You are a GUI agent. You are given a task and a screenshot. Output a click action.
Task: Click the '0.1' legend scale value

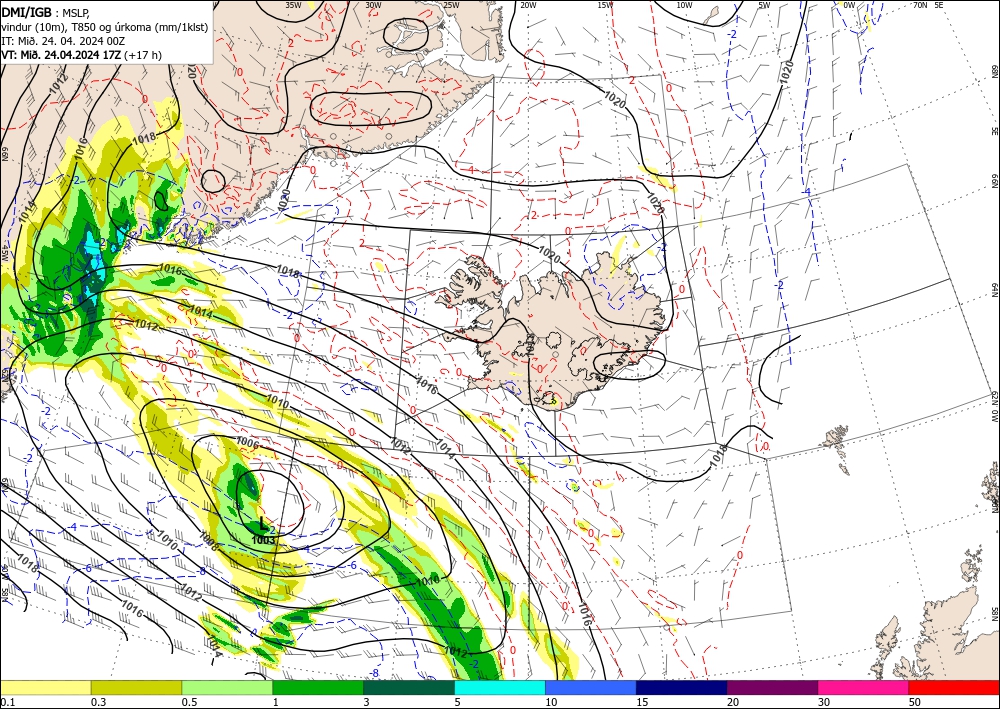tap(7, 702)
